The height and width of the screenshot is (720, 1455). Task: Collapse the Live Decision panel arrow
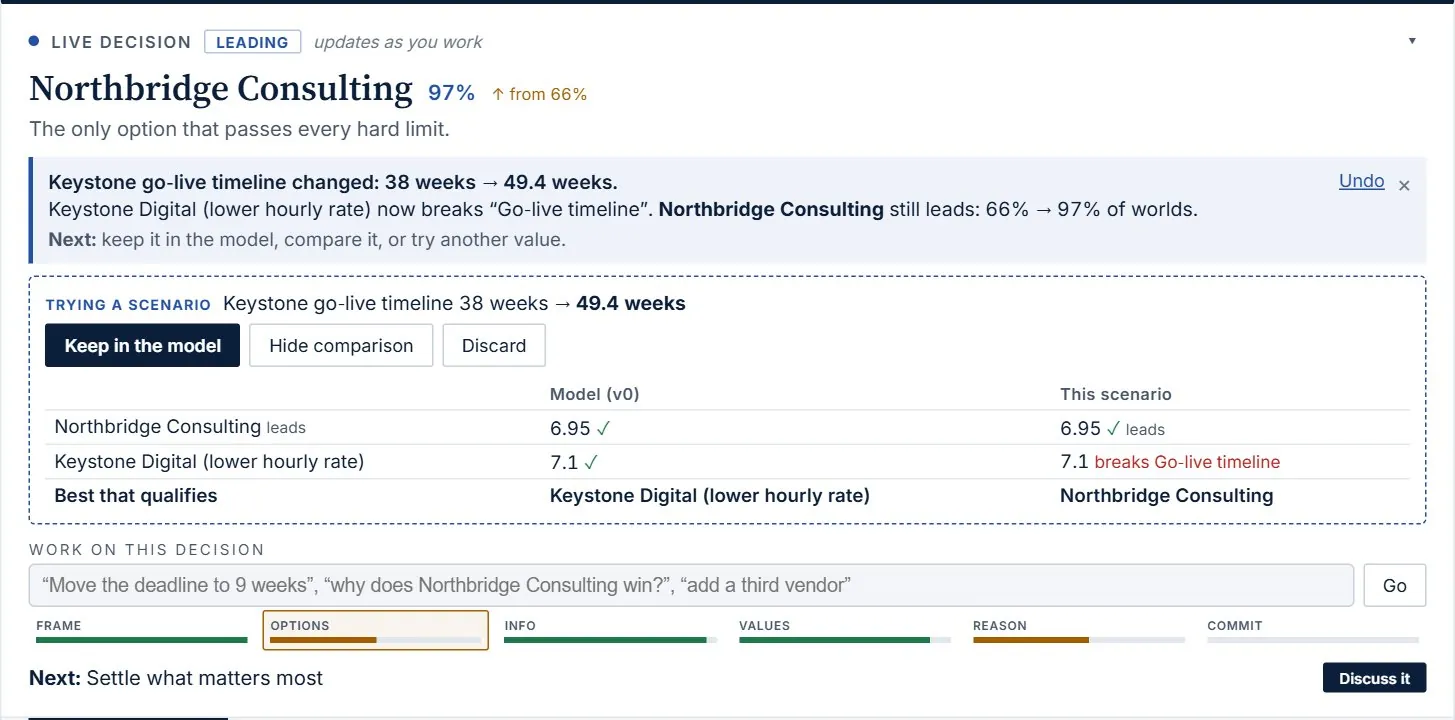click(1412, 41)
